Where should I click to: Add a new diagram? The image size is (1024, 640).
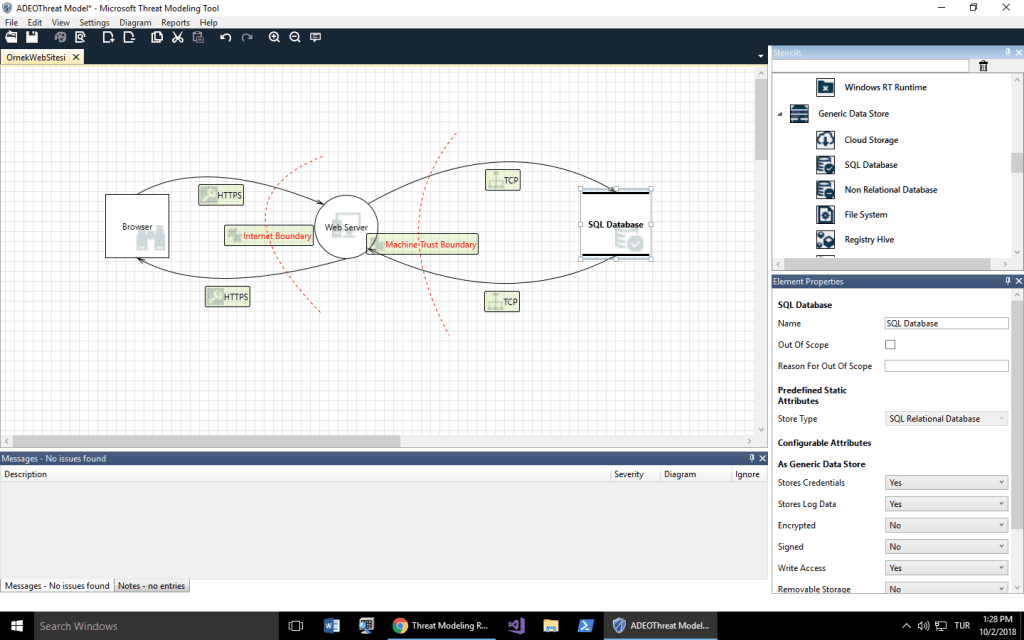point(108,37)
